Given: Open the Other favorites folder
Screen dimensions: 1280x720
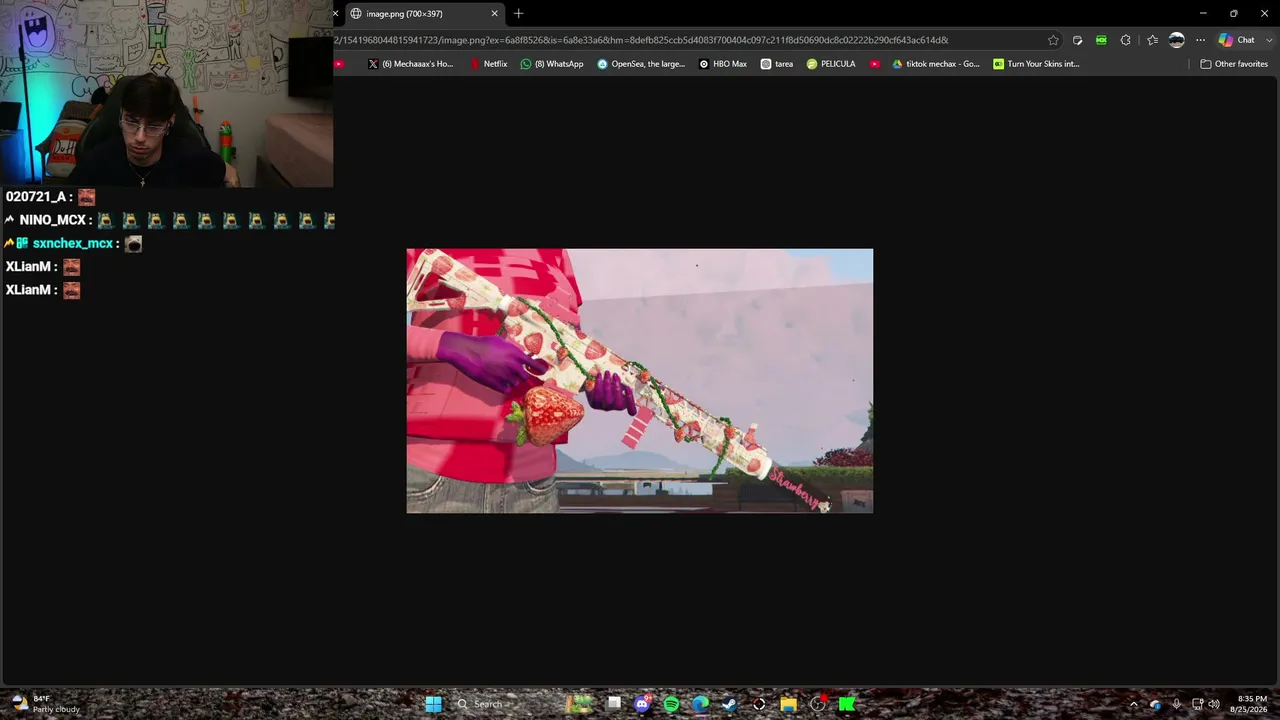Looking at the screenshot, I should click(x=1234, y=64).
